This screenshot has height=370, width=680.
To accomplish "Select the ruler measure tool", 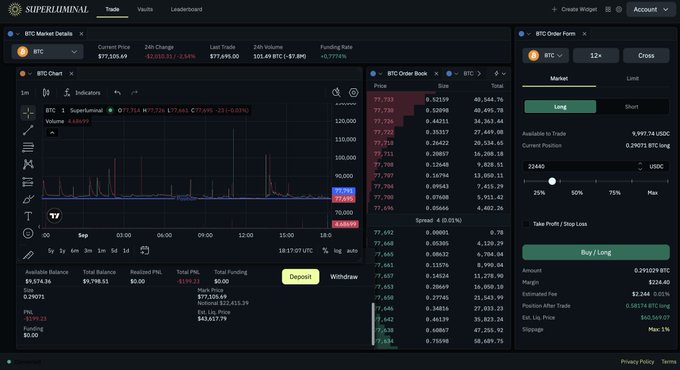I will [x=28, y=255].
